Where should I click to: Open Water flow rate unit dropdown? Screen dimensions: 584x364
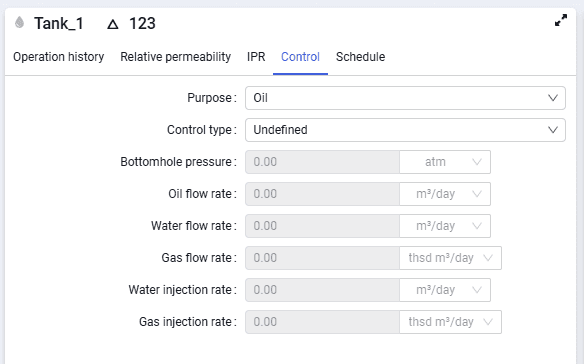(x=445, y=226)
